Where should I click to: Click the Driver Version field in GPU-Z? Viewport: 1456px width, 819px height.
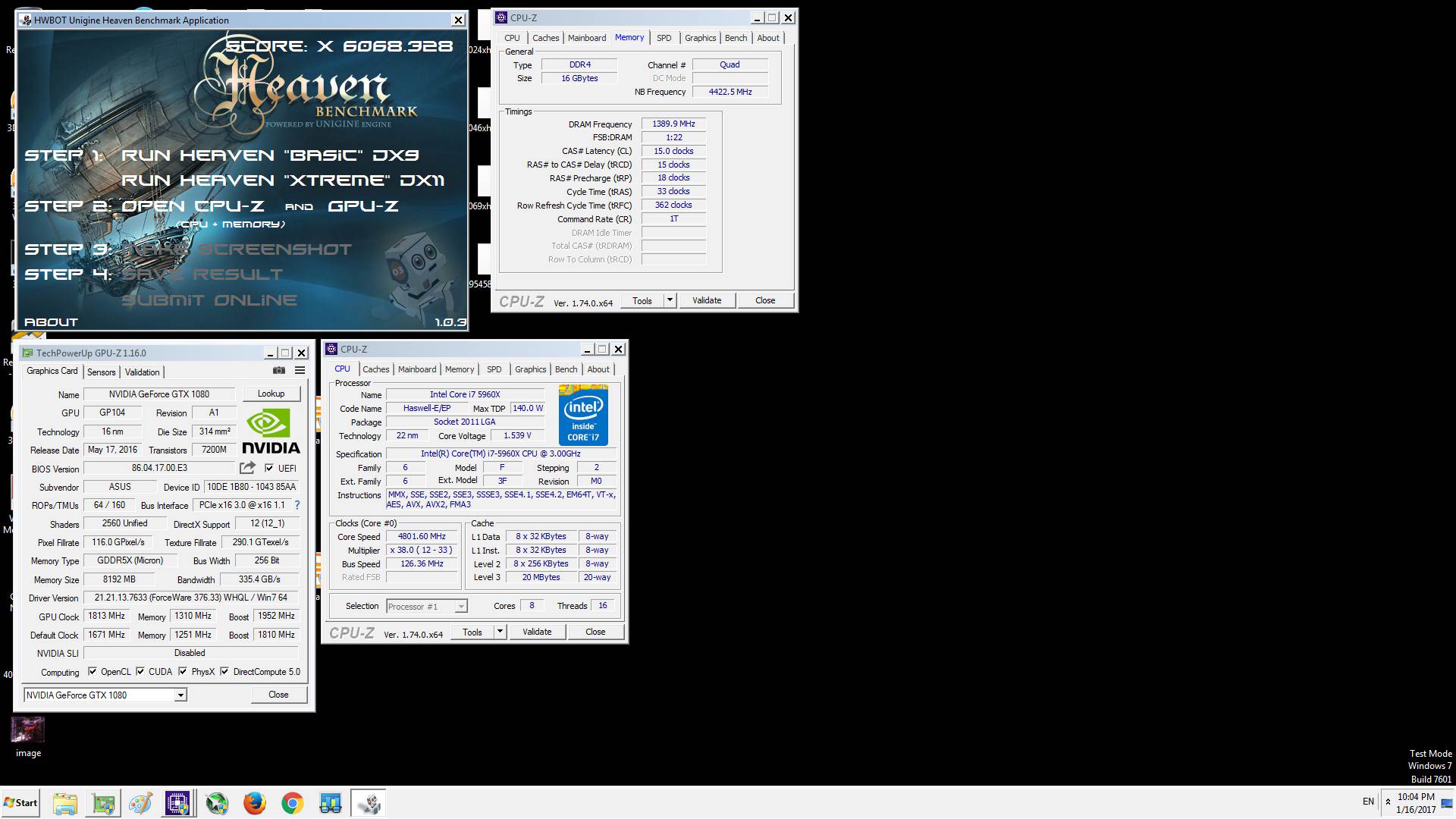coord(191,598)
